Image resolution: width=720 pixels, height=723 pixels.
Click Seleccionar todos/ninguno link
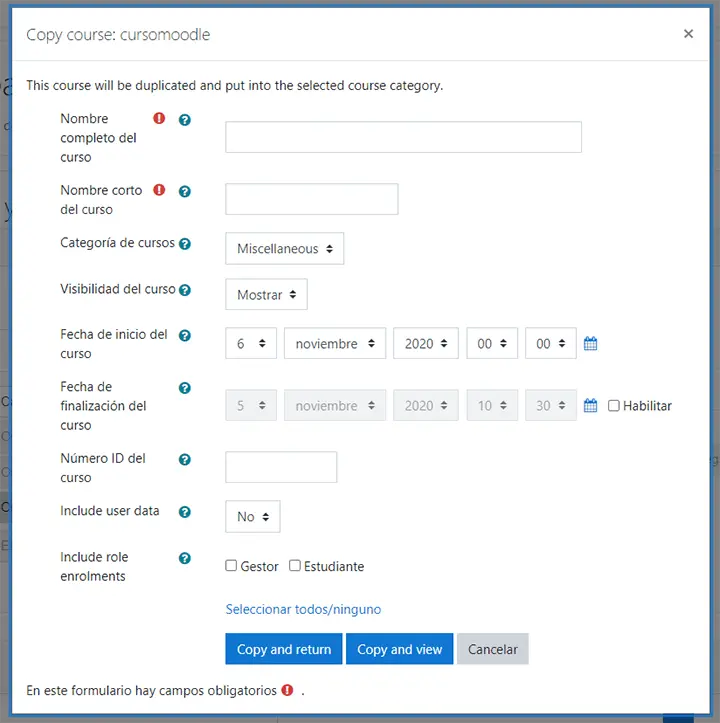point(303,609)
